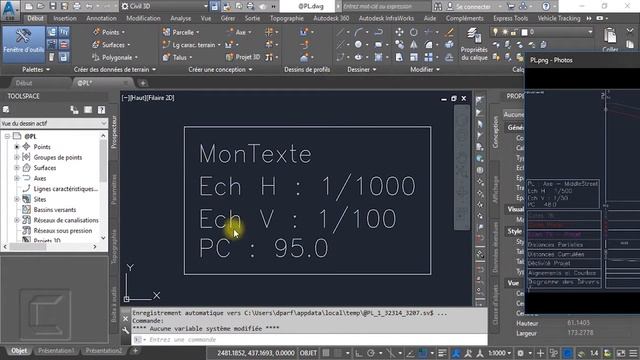Expand the Modifier panel title
Viewport: 640px width, 360px height.
(x=424, y=70)
